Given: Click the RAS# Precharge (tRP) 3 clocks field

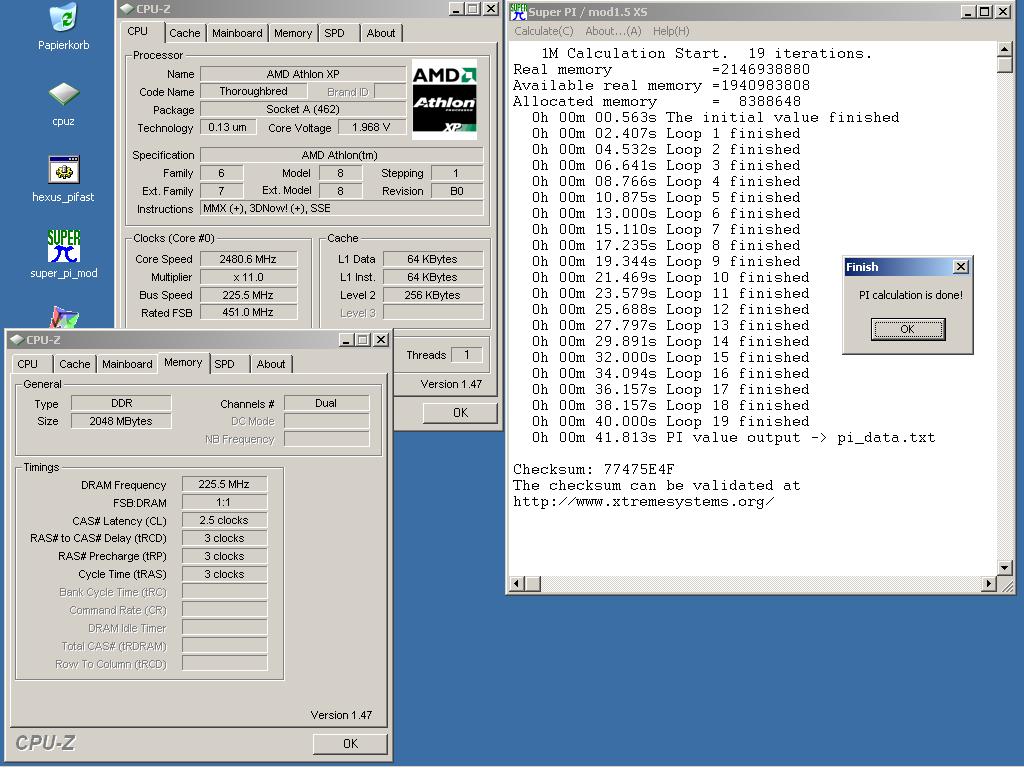Looking at the screenshot, I should [224, 556].
